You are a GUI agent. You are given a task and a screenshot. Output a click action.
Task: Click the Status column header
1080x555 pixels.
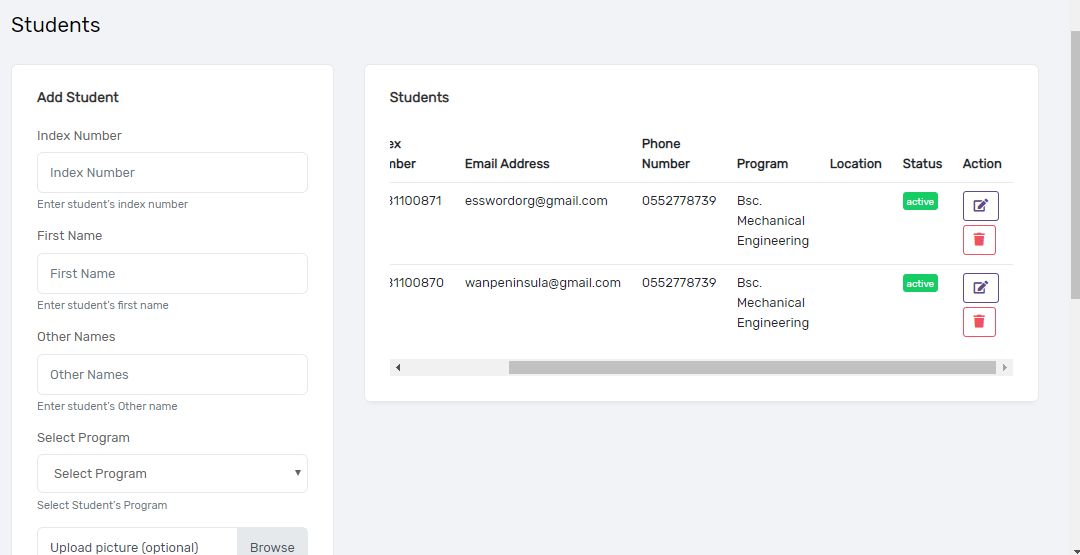click(x=922, y=164)
